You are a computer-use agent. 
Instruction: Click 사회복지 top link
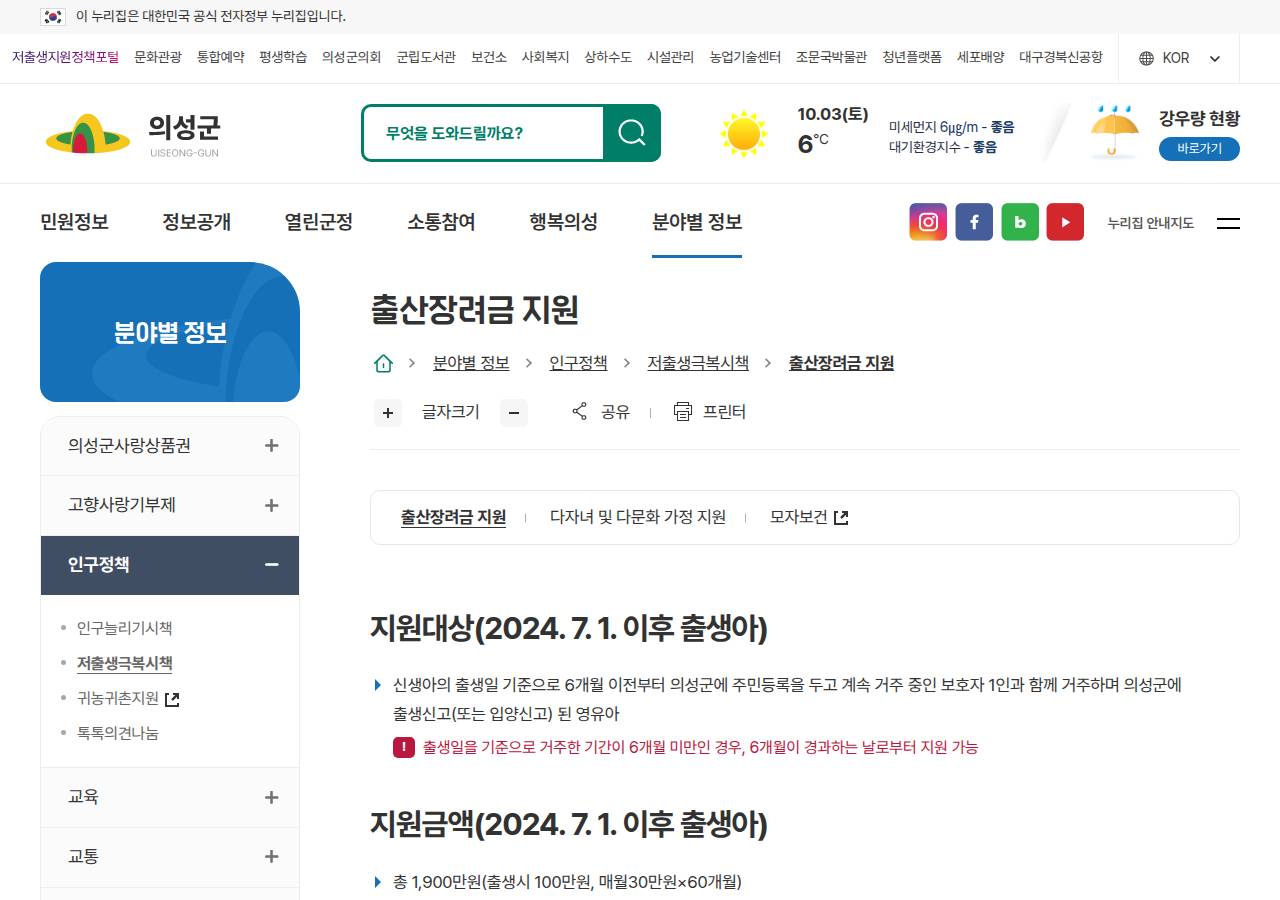pos(545,58)
